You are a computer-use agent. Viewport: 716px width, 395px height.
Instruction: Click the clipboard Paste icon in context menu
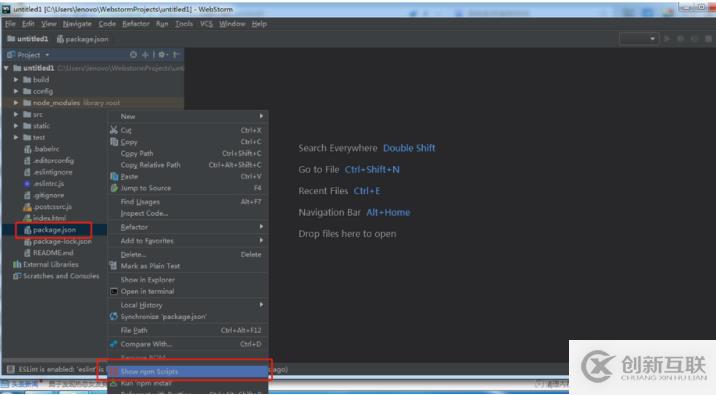pyautogui.click(x=114, y=176)
